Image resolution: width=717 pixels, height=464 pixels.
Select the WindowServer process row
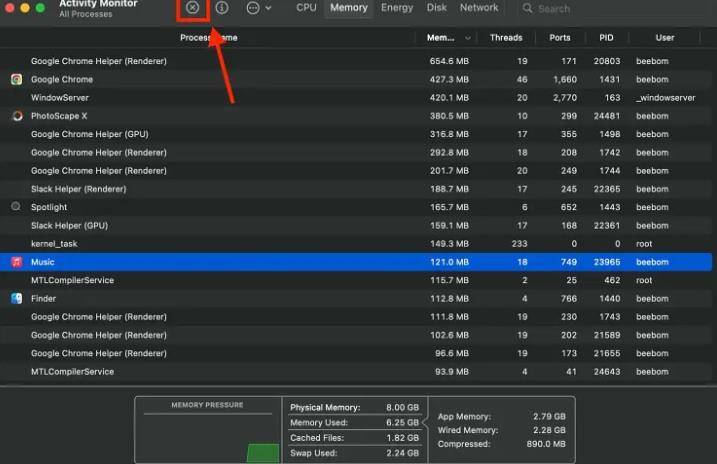pyautogui.click(x=200, y=98)
